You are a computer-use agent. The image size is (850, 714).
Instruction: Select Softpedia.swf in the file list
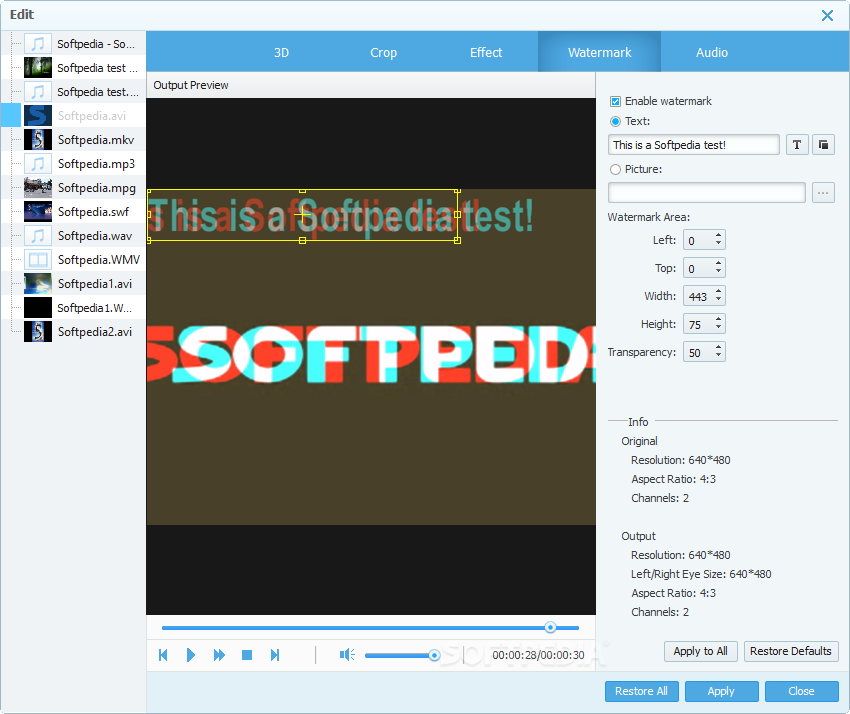pos(84,211)
